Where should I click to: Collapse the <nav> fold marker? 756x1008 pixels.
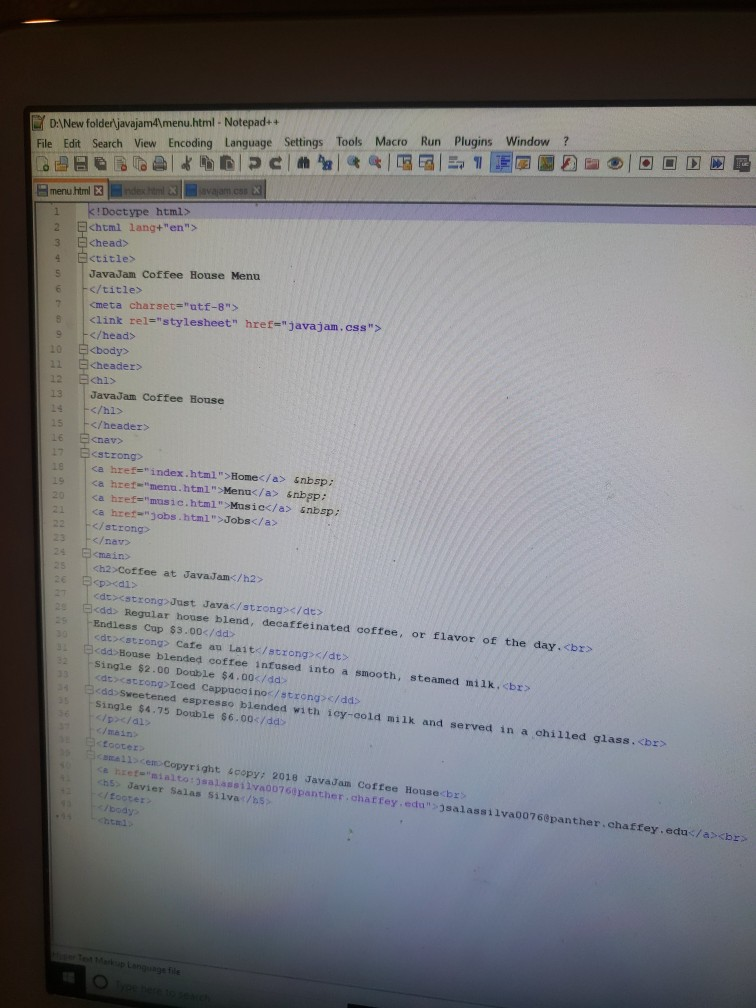(x=85, y=438)
